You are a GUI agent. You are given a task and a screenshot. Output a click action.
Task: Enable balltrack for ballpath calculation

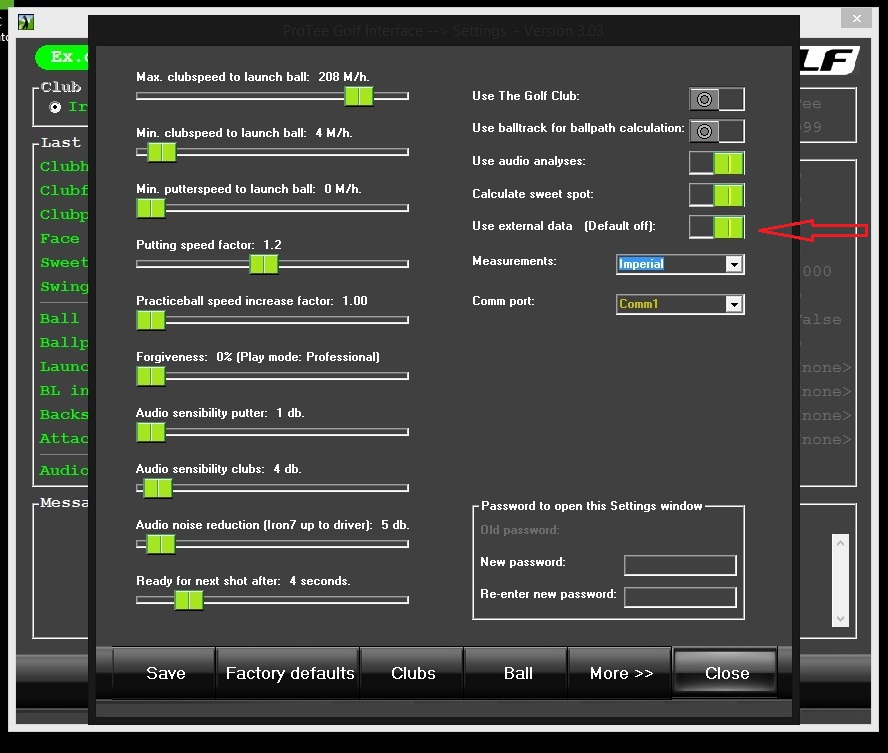[x=716, y=131]
